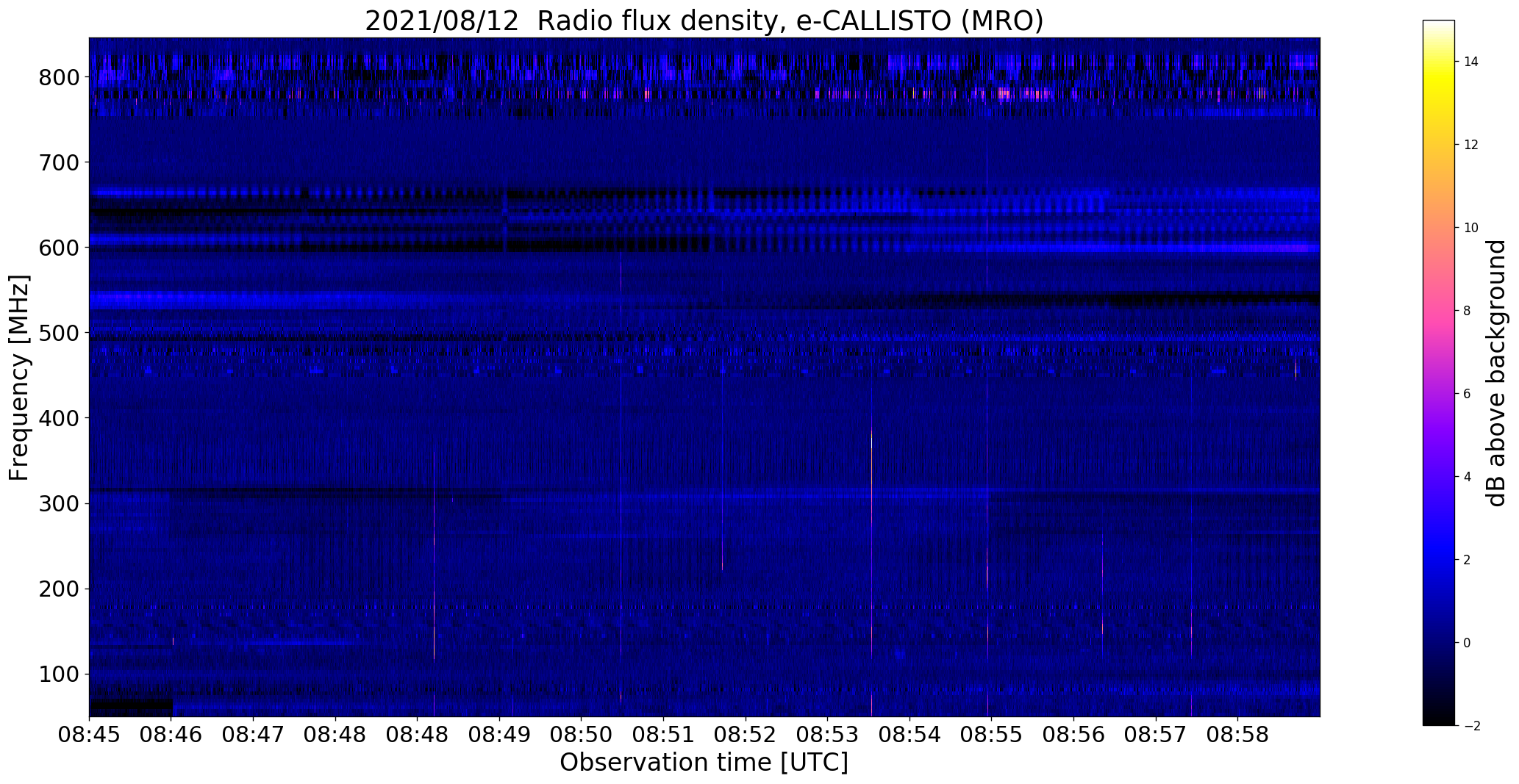Click the Frequency [MHz] axis label
This screenshot has width=1519, height=784.
[20, 378]
